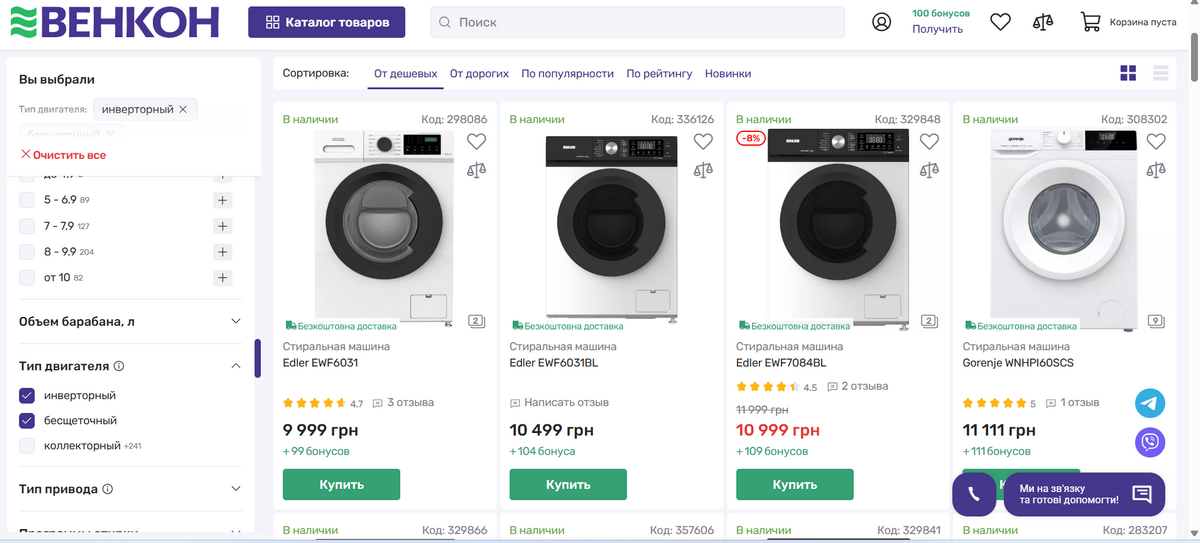The image size is (1200, 543).
Task: Open the comparison scales icon in header
Action: [1043, 22]
